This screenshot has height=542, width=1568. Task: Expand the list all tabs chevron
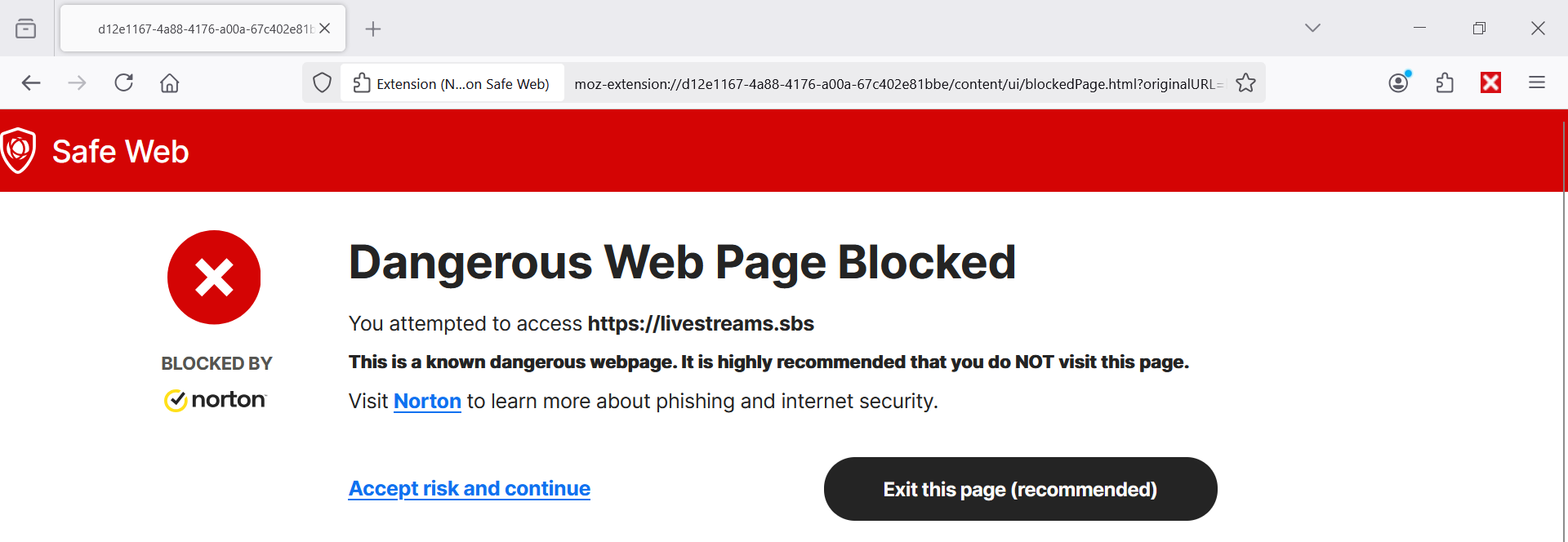click(x=1312, y=28)
